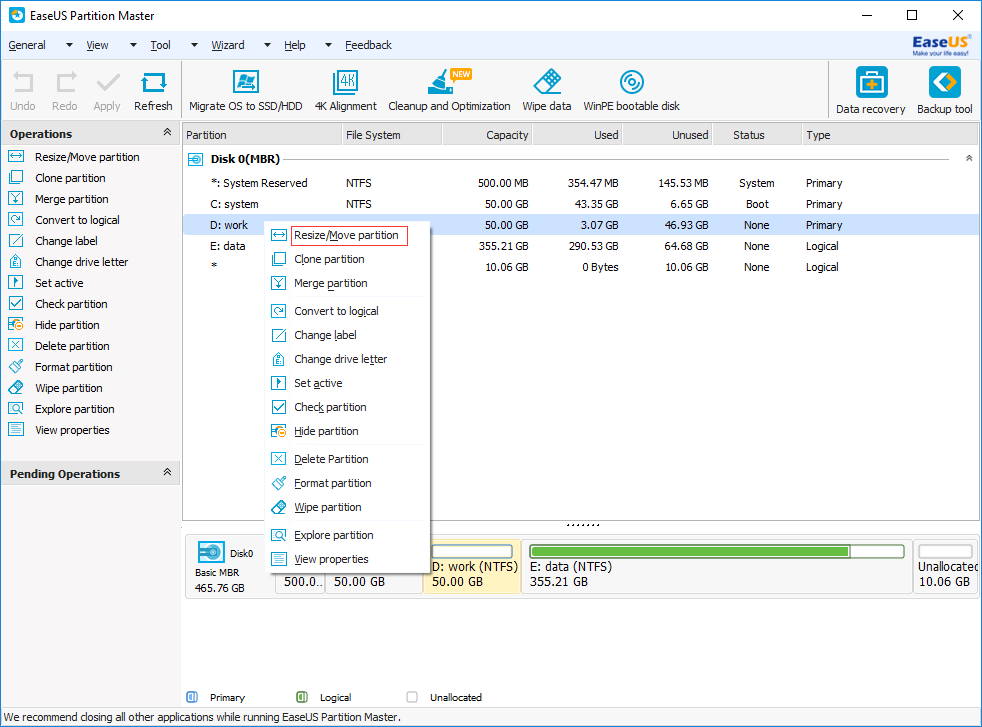Choose Clone partition from context menu
The width and height of the screenshot is (982, 727).
[x=349, y=259]
